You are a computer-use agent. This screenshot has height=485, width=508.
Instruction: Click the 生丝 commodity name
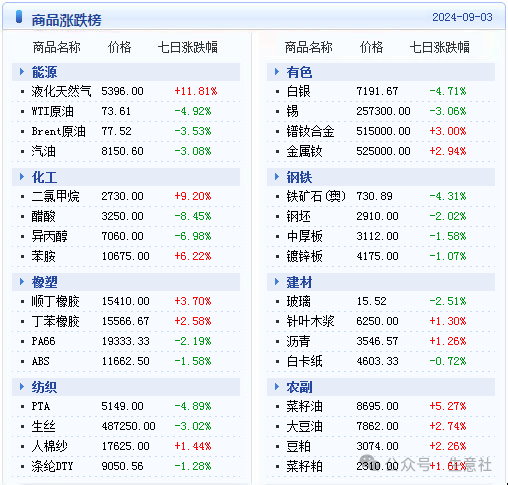[44, 426]
